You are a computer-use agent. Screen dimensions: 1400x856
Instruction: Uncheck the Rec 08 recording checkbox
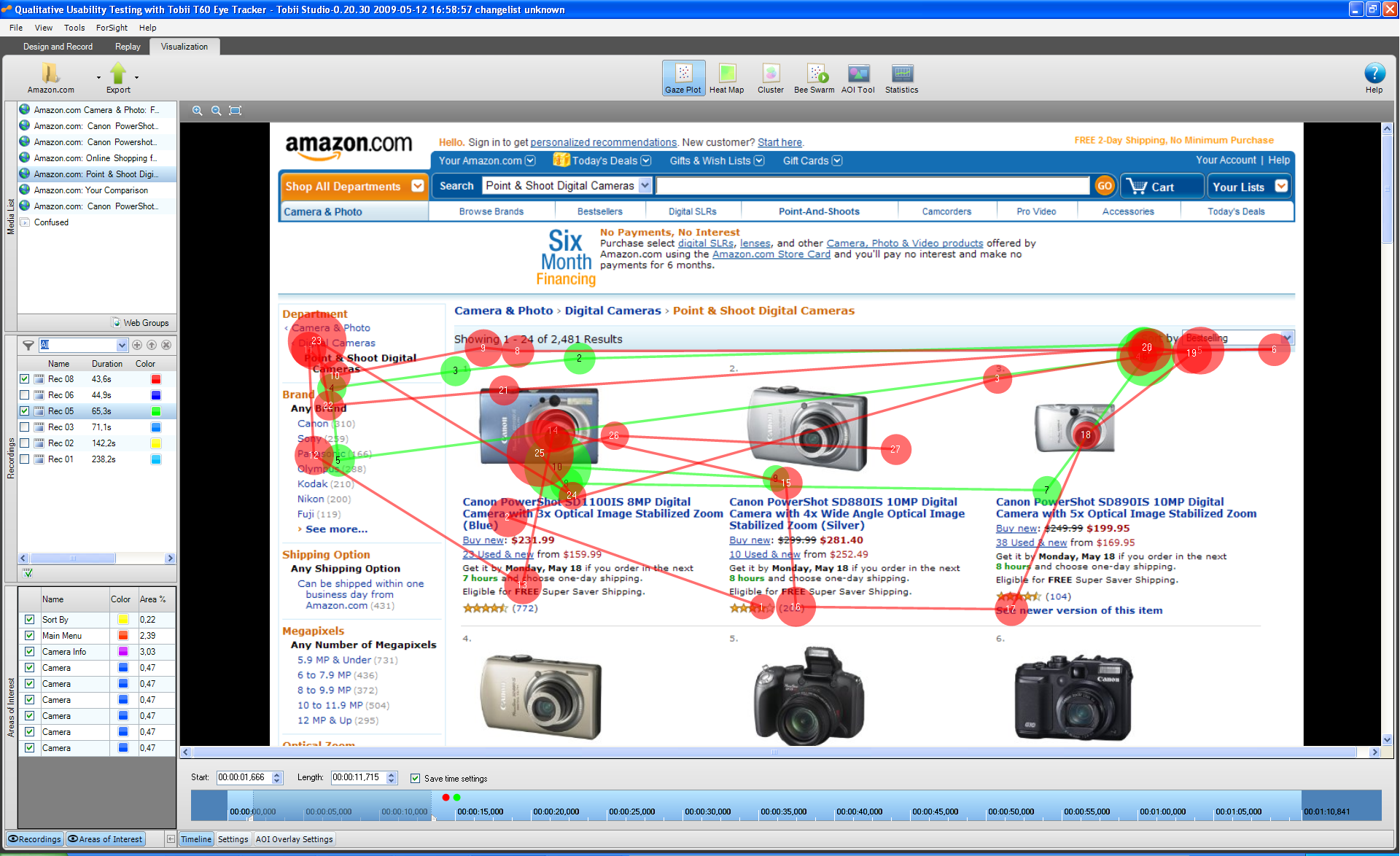[25, 379]
